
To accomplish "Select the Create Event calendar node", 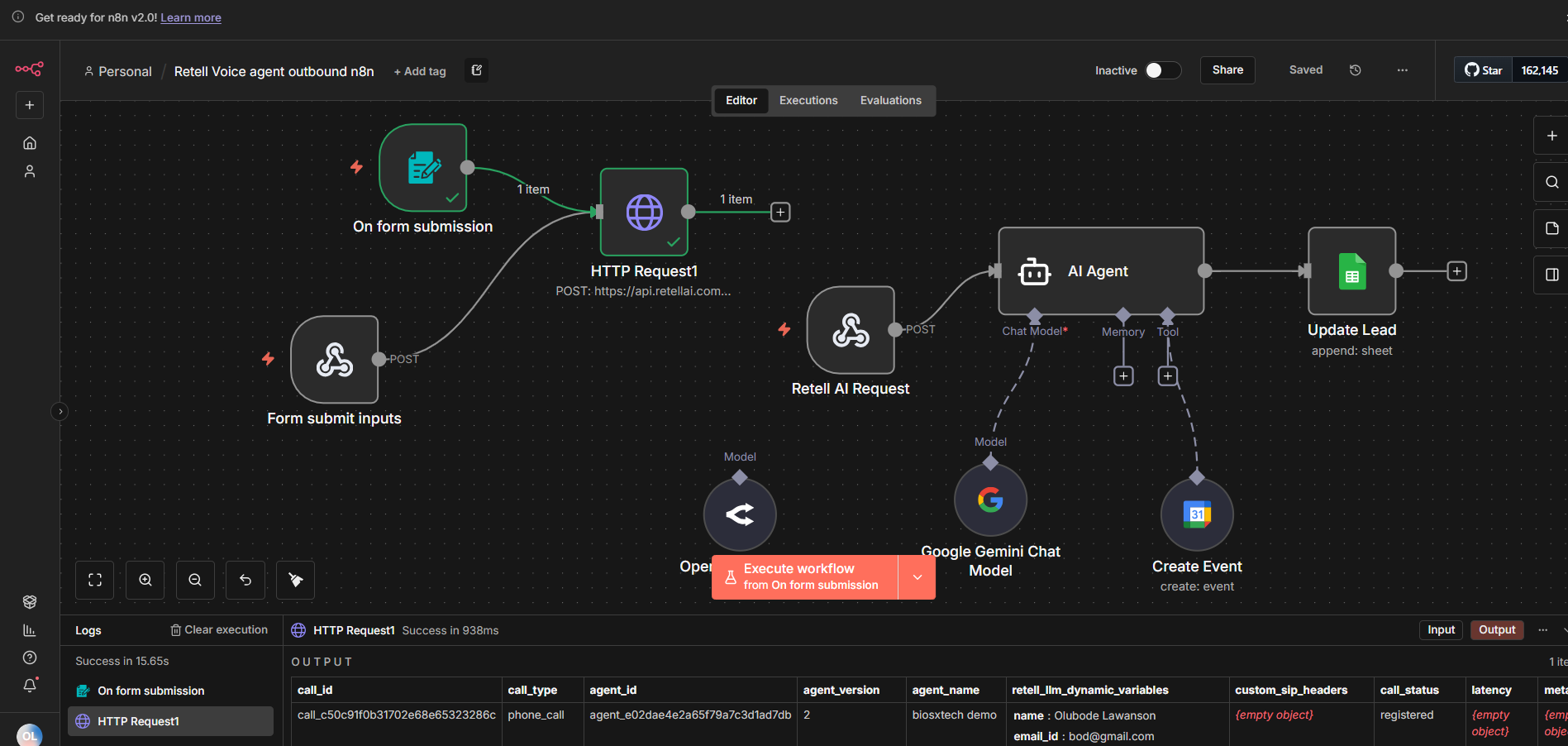I will 1196,514.
